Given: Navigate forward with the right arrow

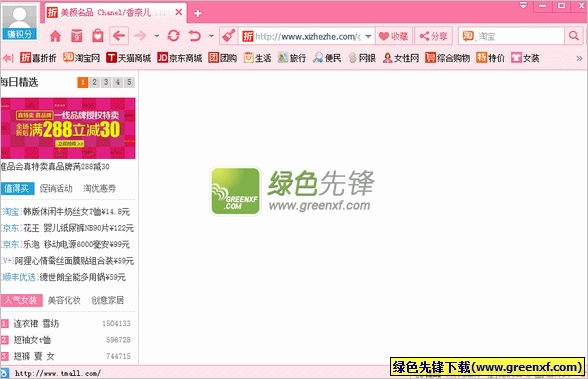Looking at the screenshot, I should click(140, 36).
